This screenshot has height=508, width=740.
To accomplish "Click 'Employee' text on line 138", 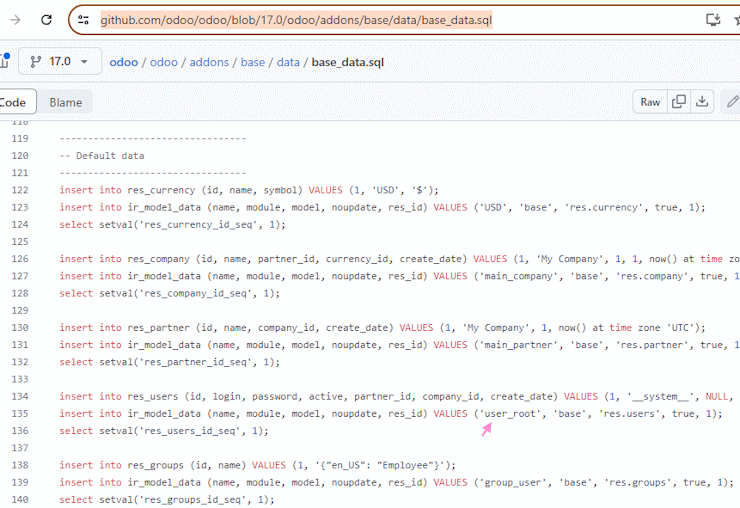I will click(404, 466).
